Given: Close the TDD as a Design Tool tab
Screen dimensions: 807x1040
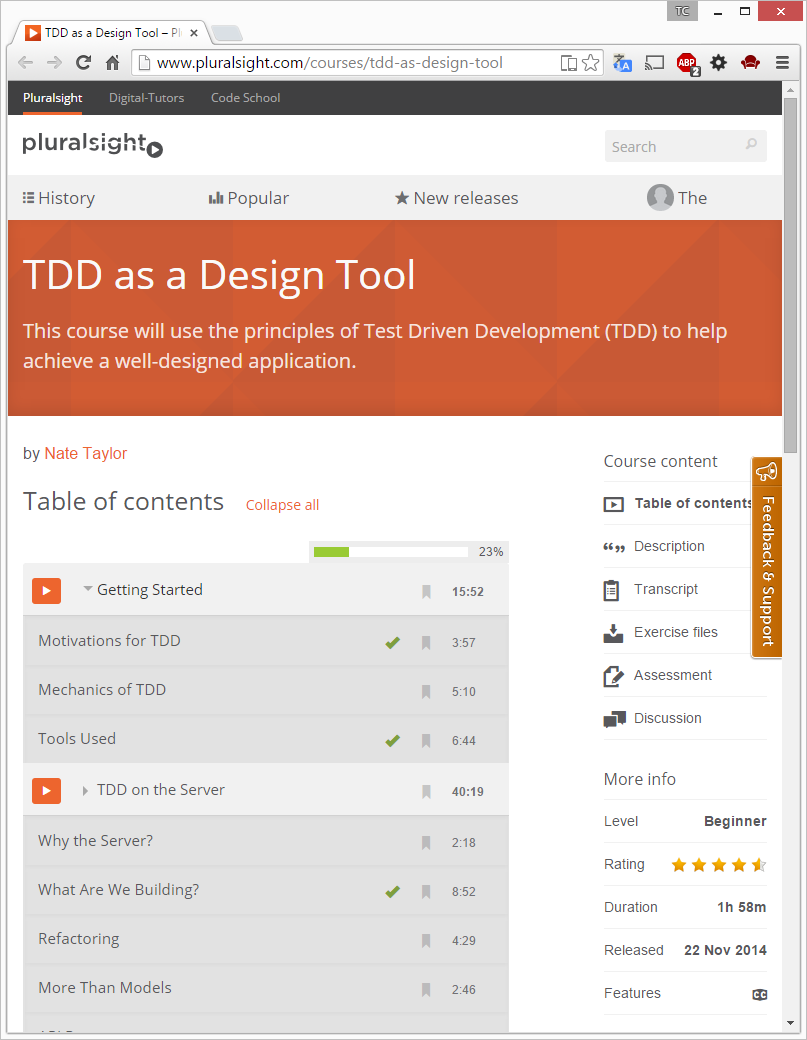Looking at the screenshot, I should 194,32.
